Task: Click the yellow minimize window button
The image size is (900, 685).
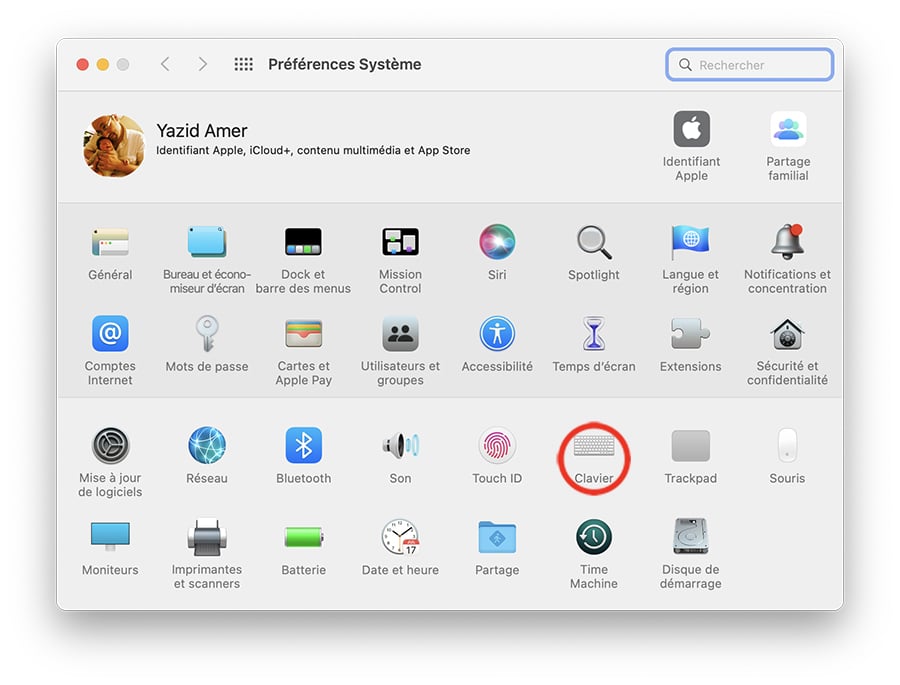Action: 103,64
